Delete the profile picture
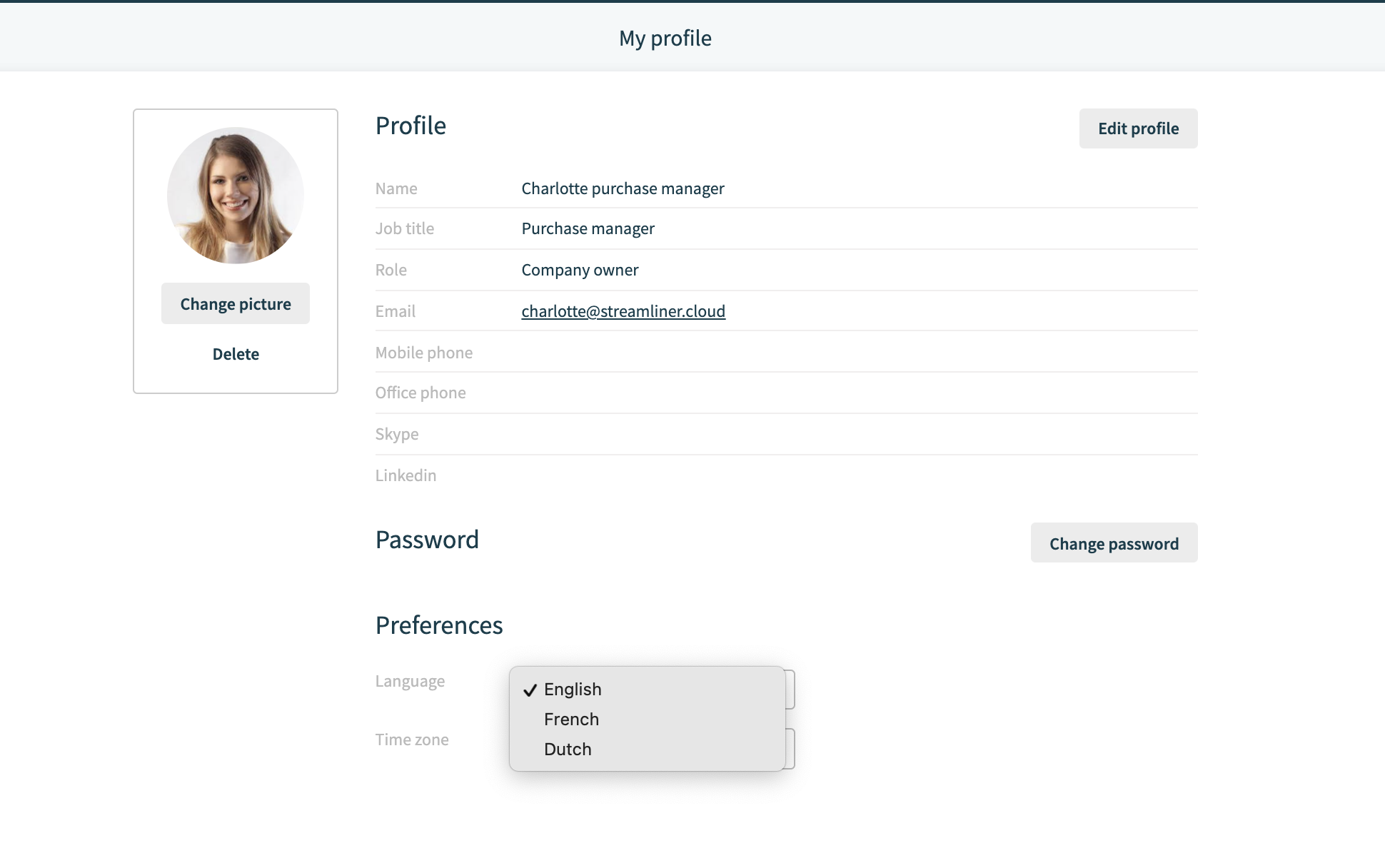The image size is (1385, 868). [236, 354]
